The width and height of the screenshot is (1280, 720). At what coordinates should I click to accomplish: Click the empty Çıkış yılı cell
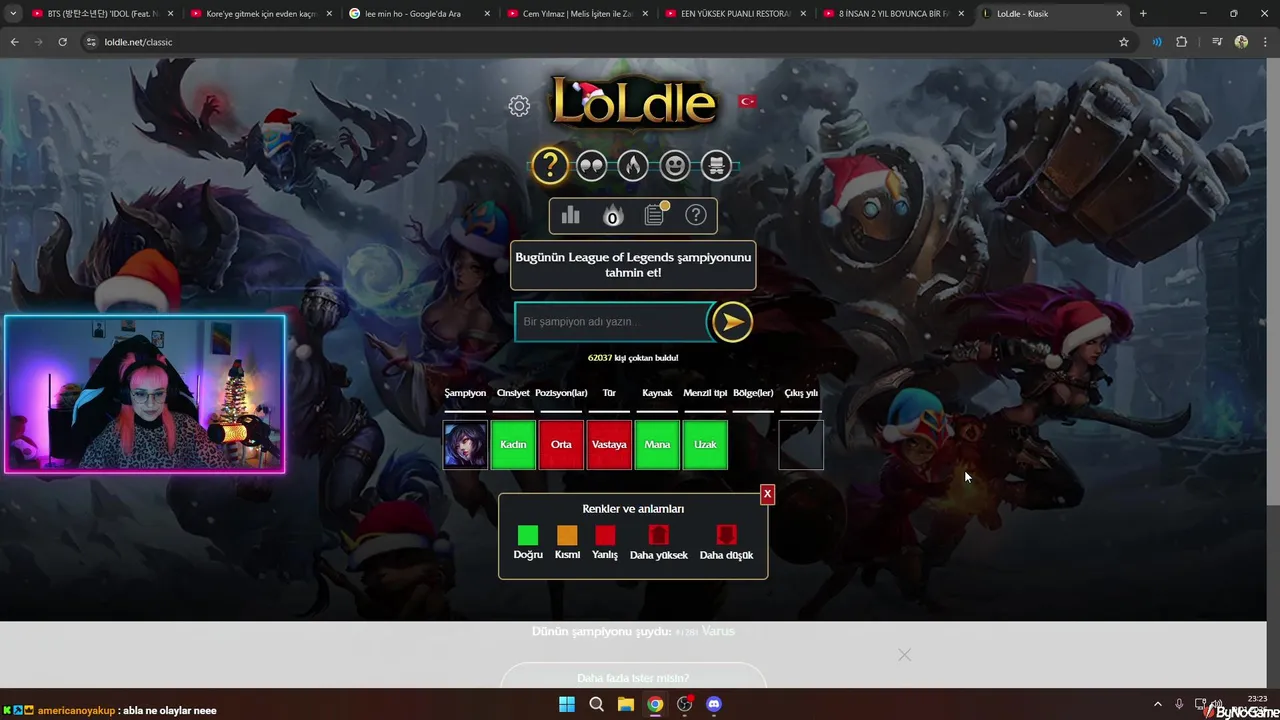click(801, 445)
